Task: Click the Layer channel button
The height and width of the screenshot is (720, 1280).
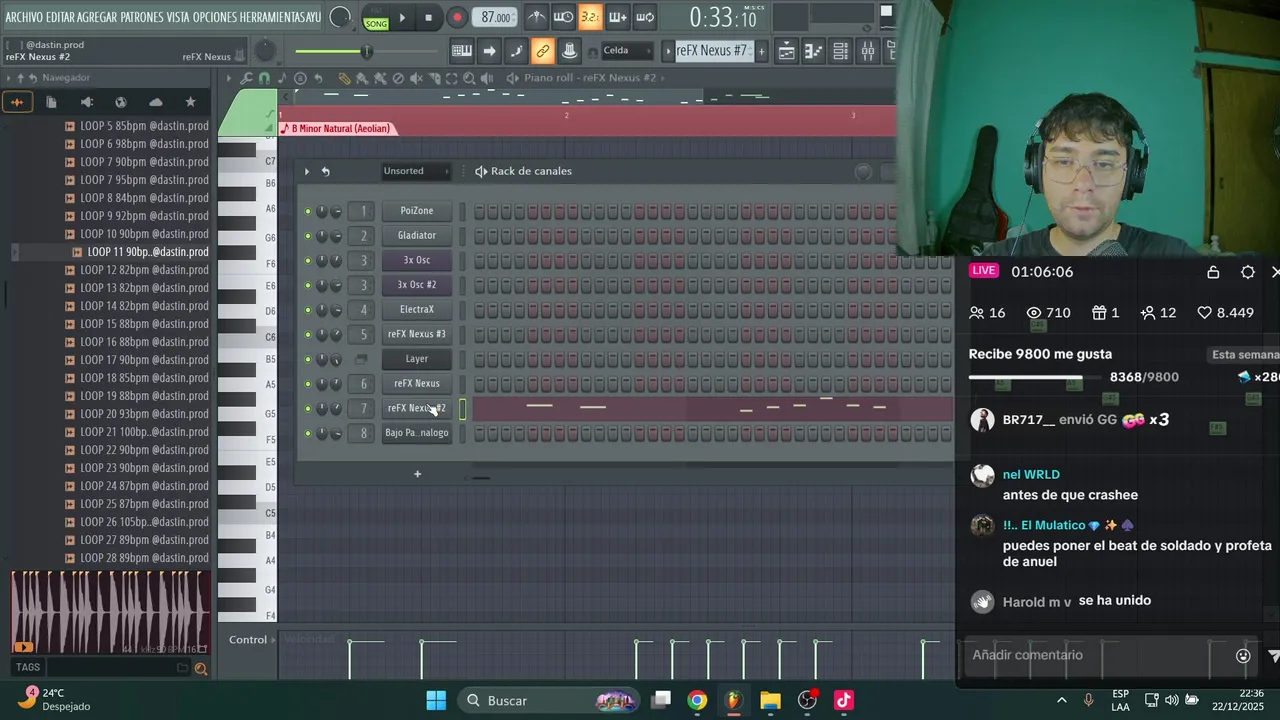Action: (x=417, y=359)
